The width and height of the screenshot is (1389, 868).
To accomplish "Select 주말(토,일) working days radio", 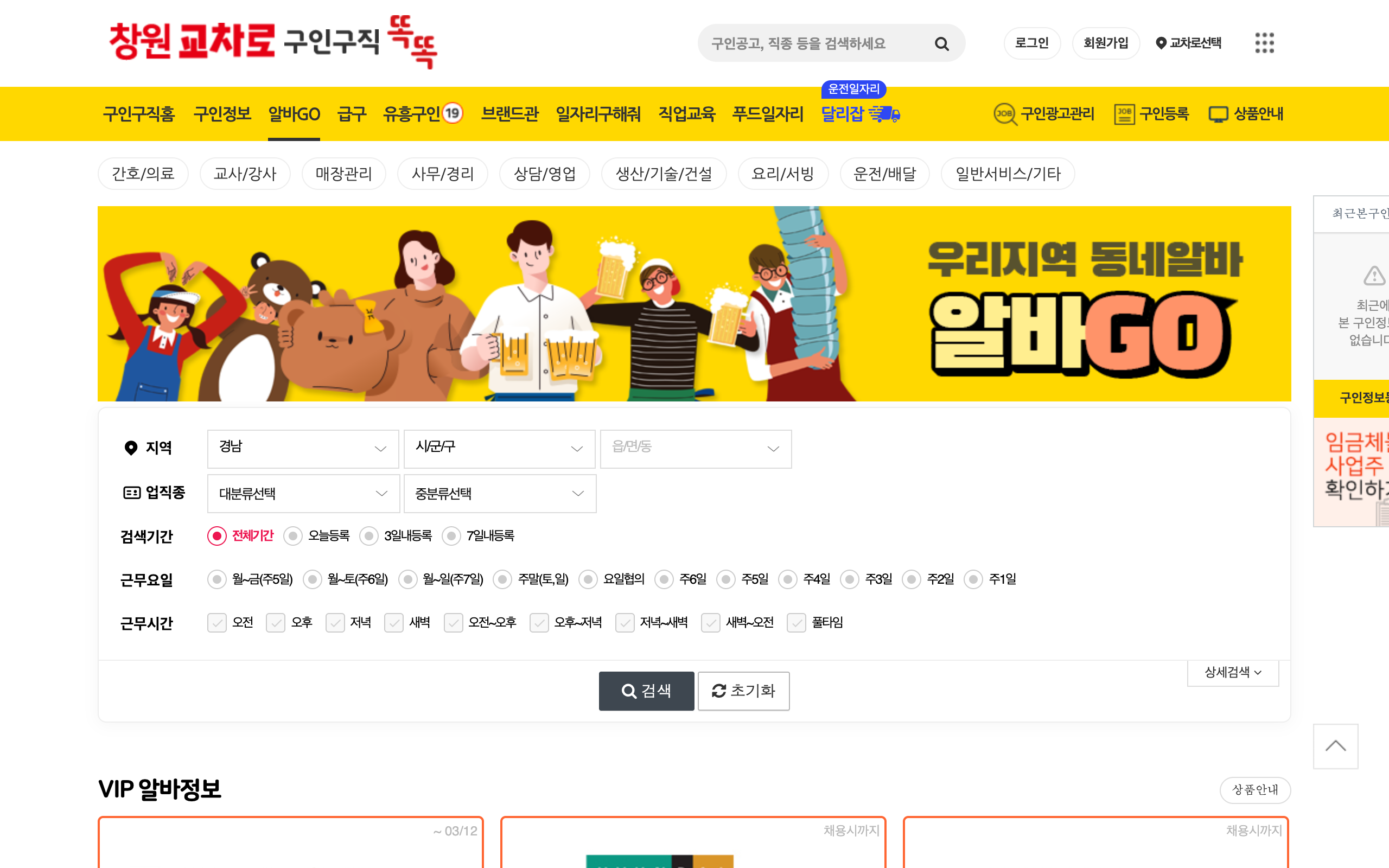I will [x=503, y=579].
